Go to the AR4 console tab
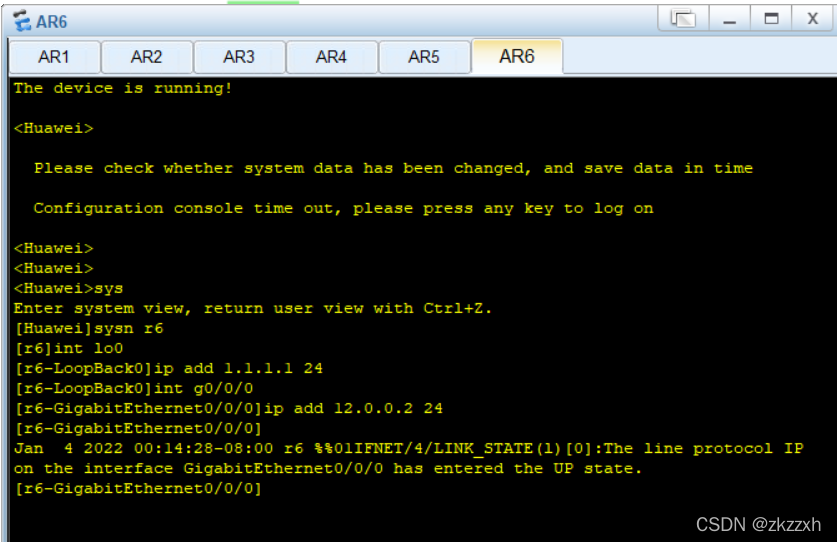Viewport: 837px width, 542px height. tap(331, 57)
